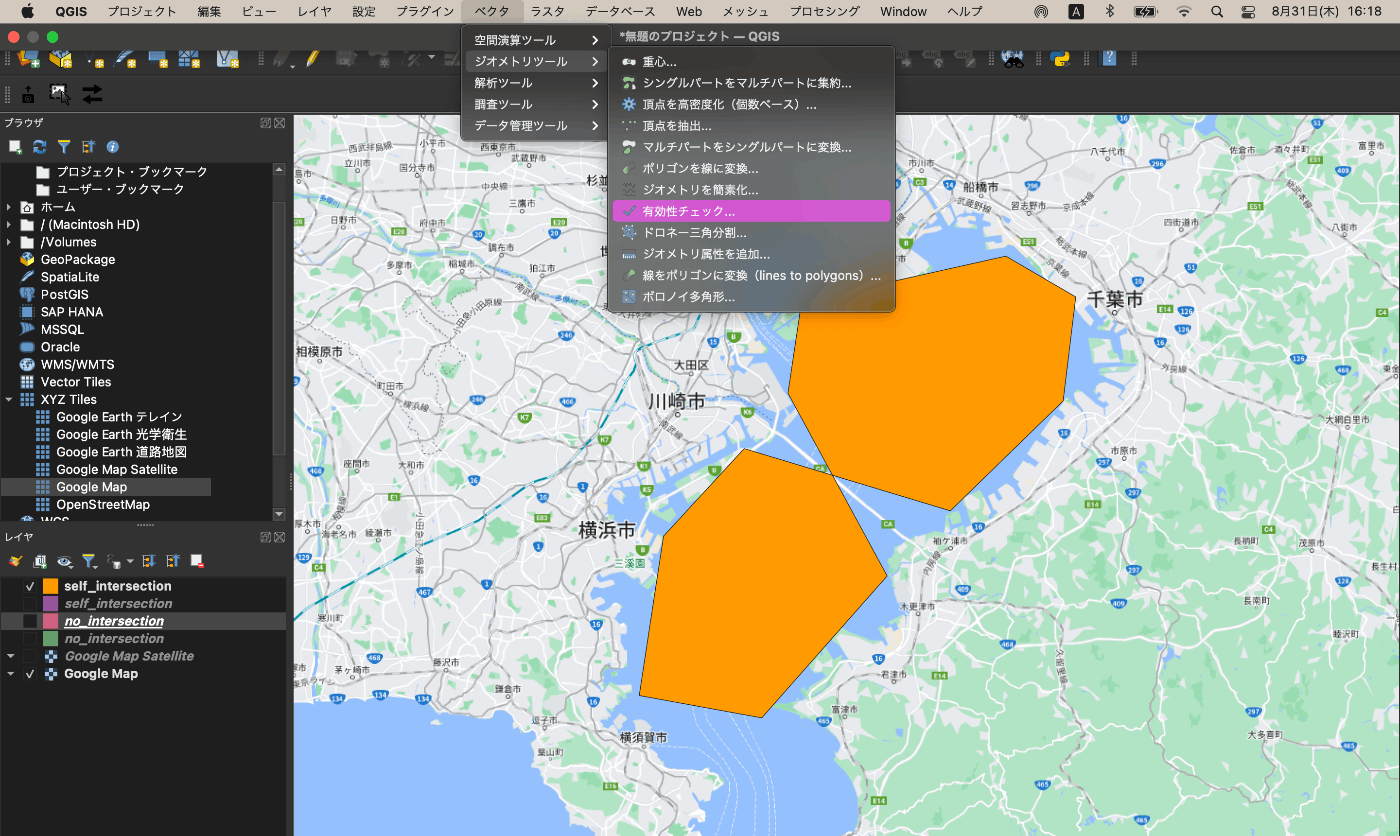Click the New Mesh Layer icon
Image resolution: width=1400 pixels, height=836 pixels.
click(189, 58)
